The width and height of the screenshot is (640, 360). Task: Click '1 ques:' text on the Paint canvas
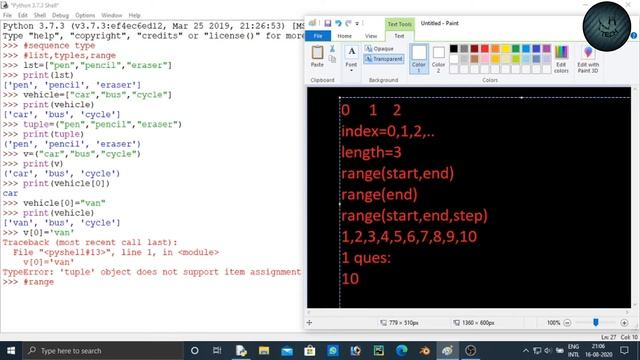[366, 258]
